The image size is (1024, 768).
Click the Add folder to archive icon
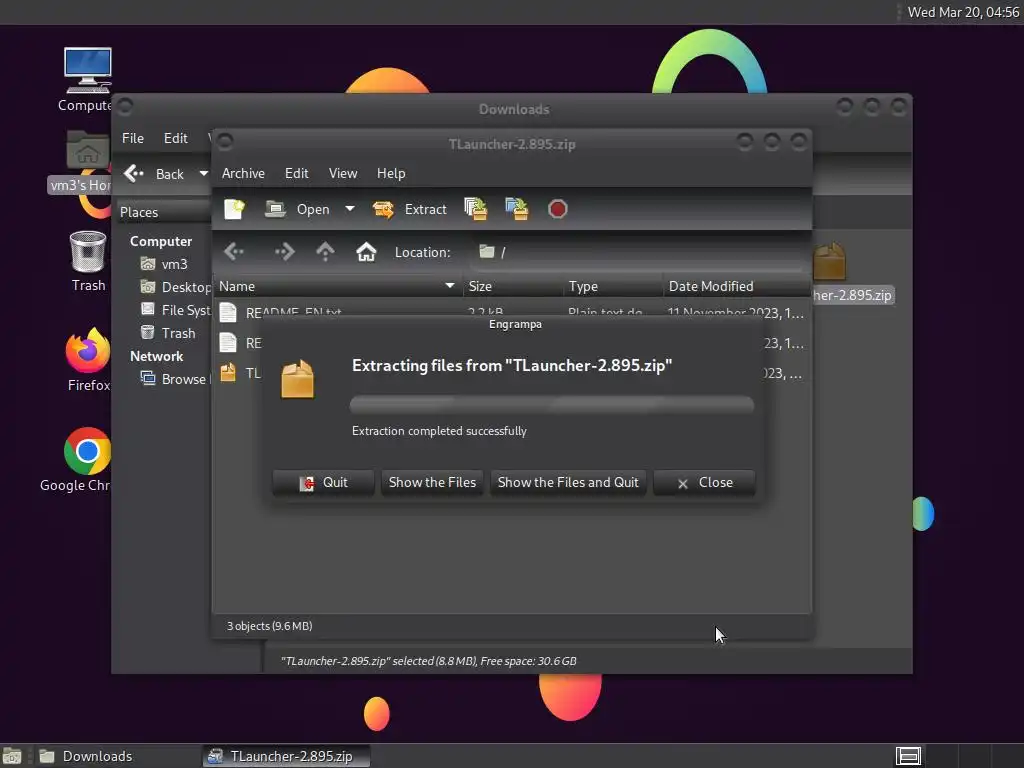(517, 209)
